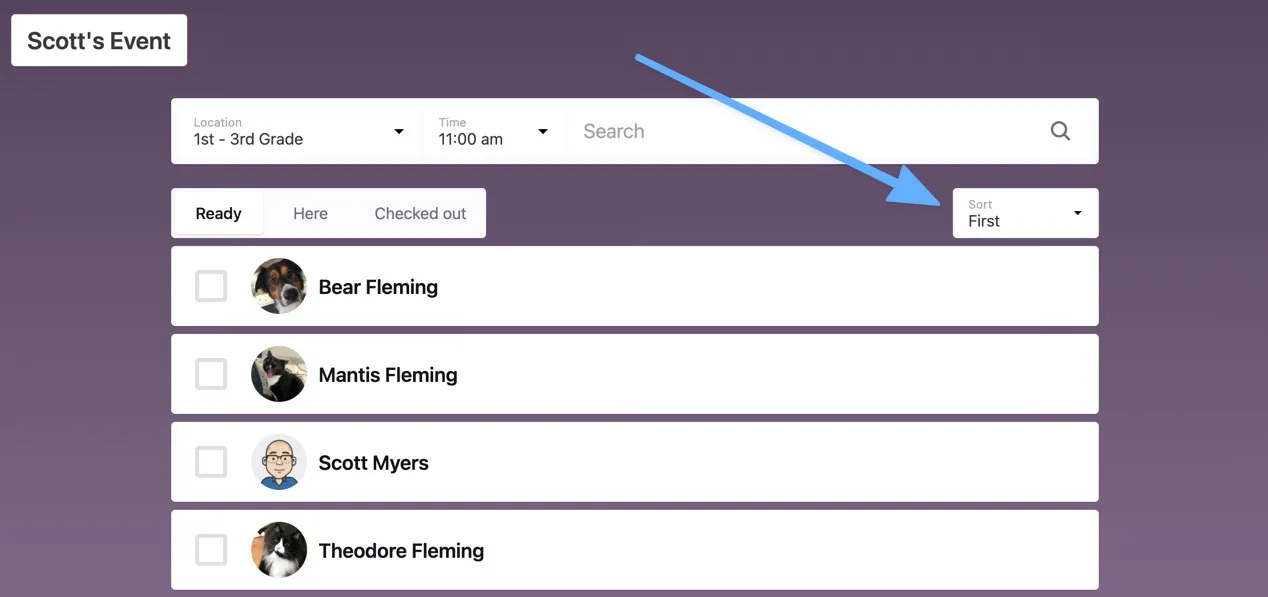Image resolution: width=1268 pixels, height=597 pixels.
Task: Check the box for Bear Fleming
Action: 211,286
